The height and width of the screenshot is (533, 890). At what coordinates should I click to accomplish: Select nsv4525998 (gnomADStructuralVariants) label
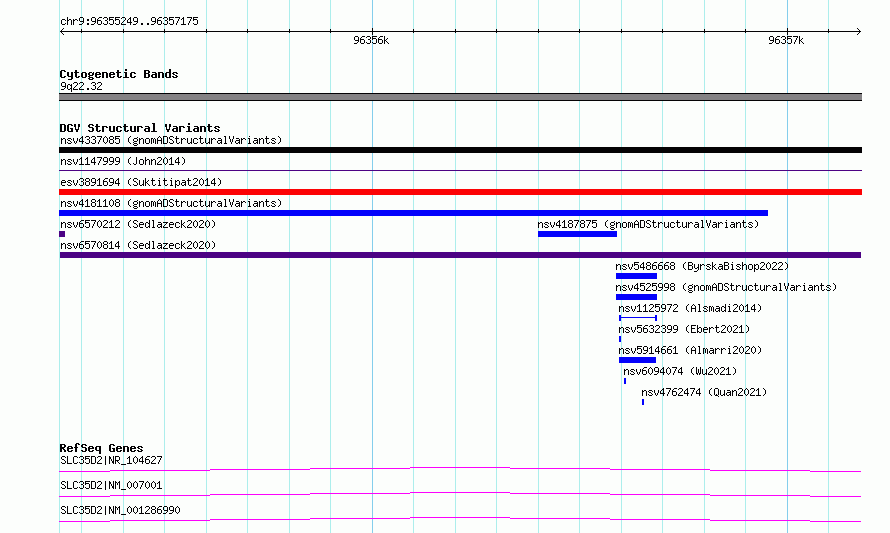(x=726, y=287)
